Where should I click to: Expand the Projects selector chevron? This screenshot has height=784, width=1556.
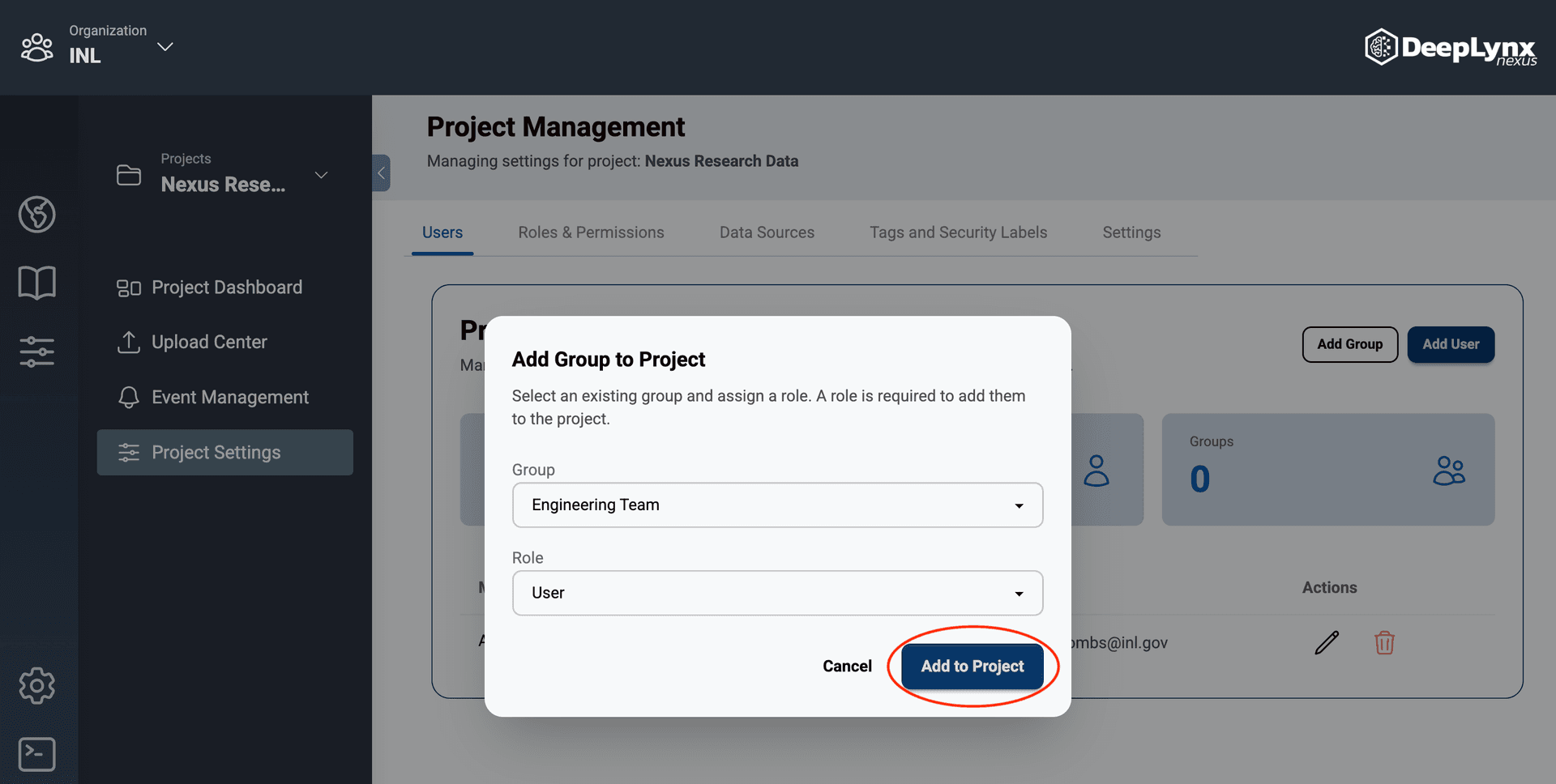tap(321, 174)
